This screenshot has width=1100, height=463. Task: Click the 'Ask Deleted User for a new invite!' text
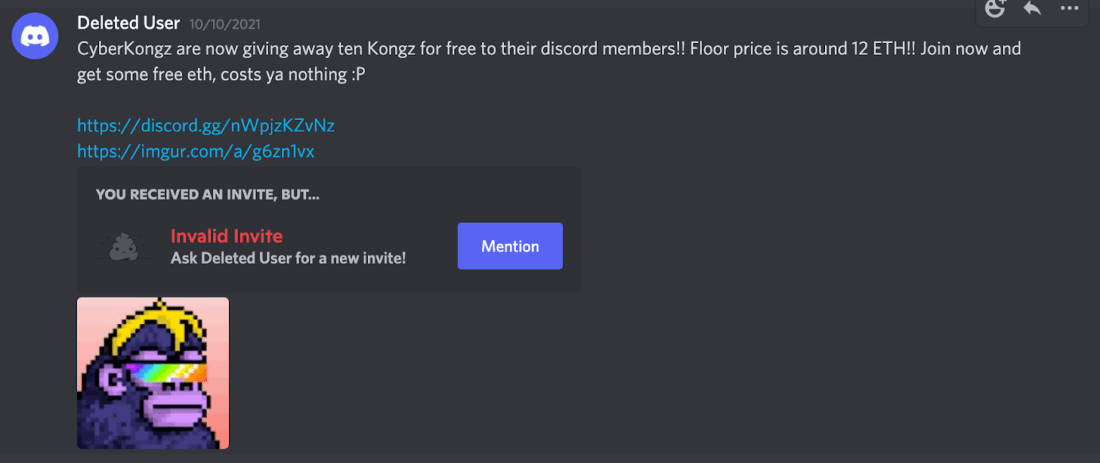[x=288, y=258]
